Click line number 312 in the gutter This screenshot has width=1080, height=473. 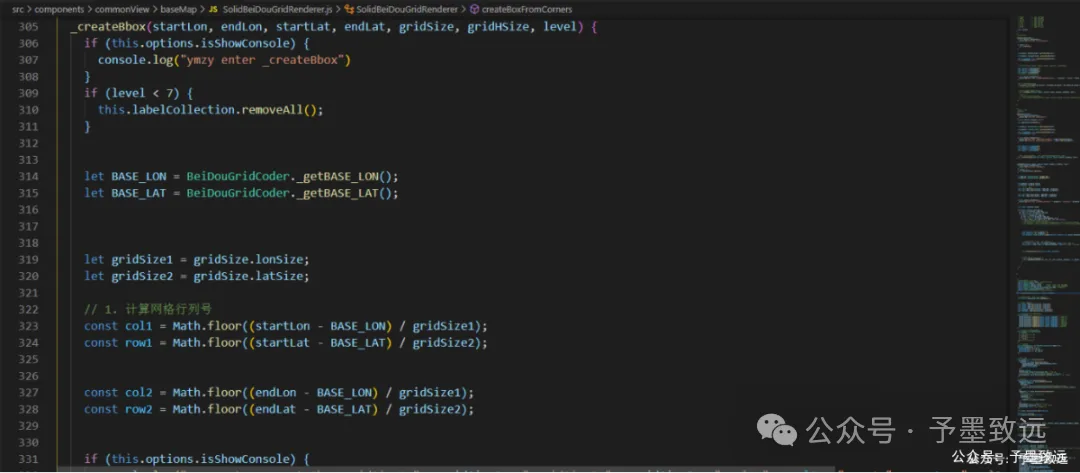coord(28,143)
